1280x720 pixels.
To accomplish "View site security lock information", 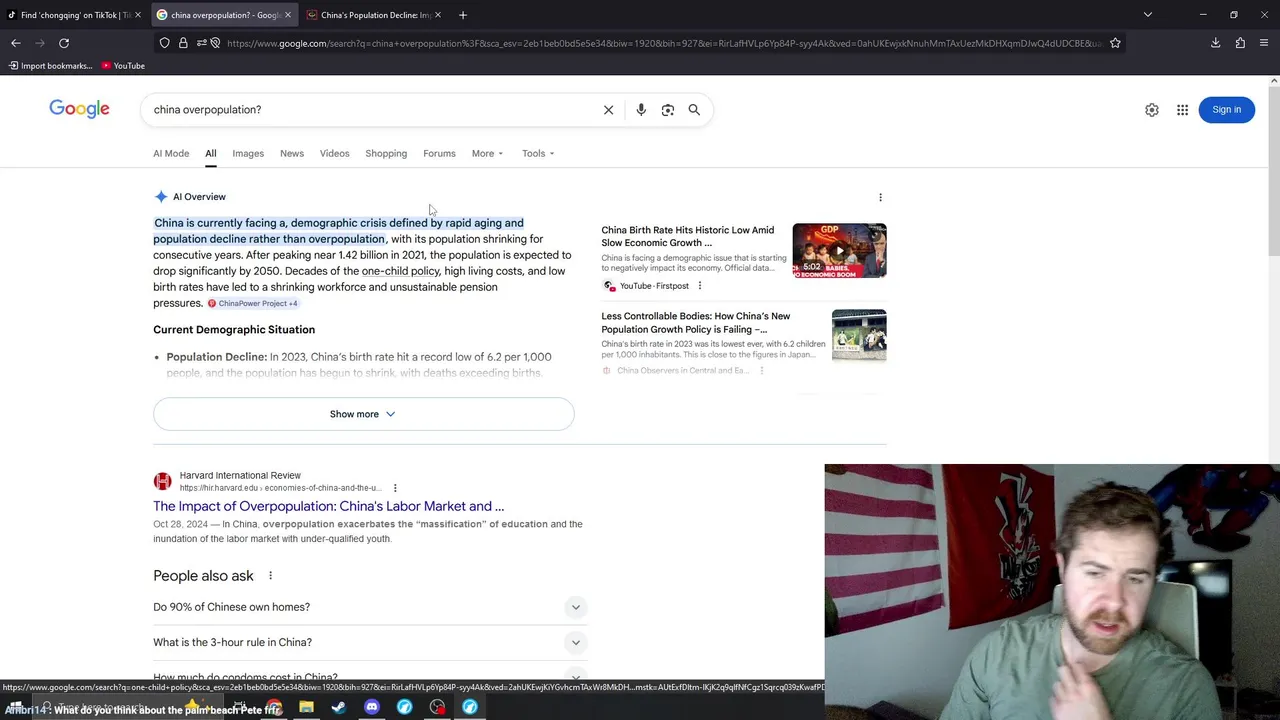I will coord(183,43).
